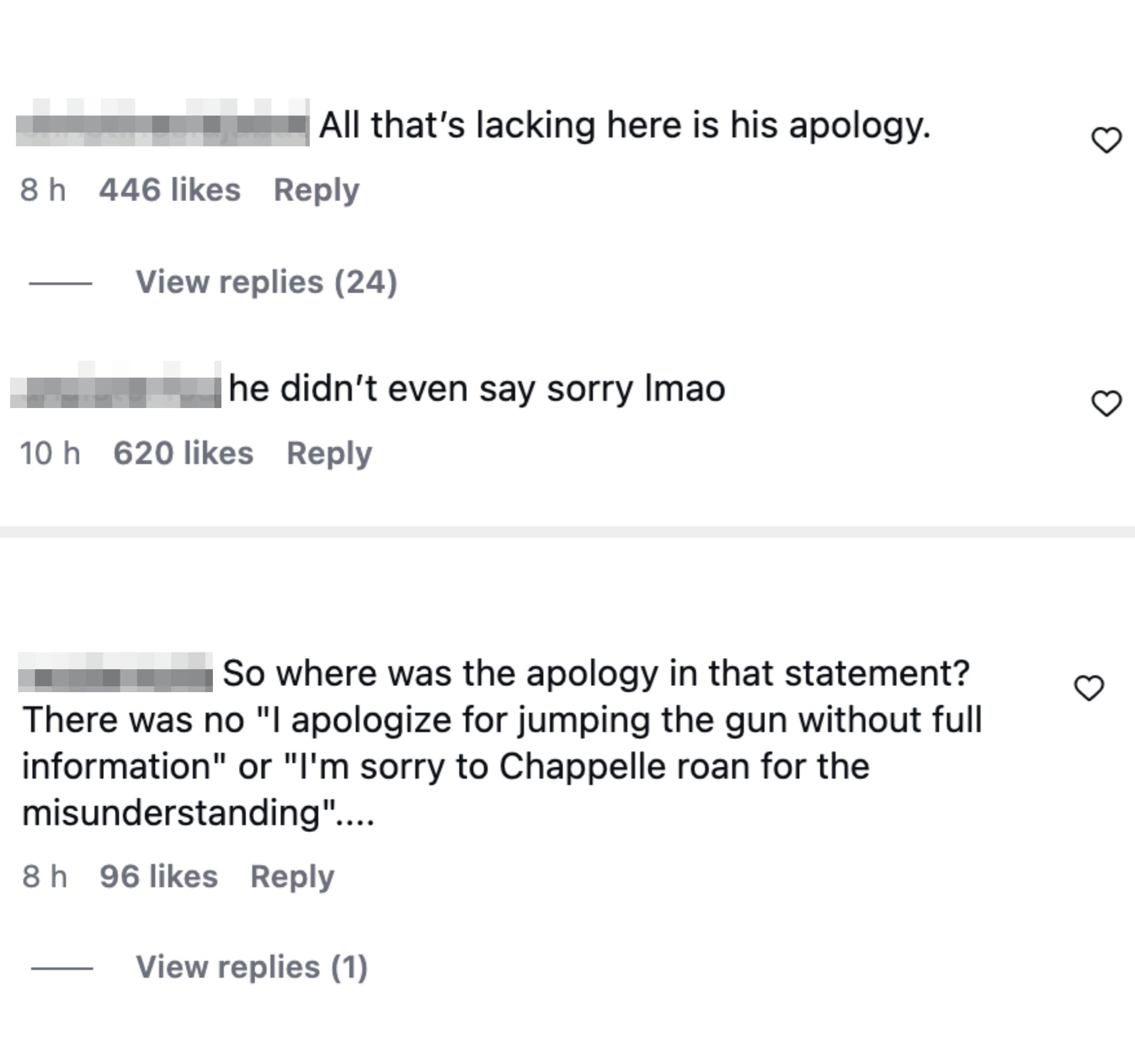This screenshot has width=1135, height=1064.
Task: Show who gave the 96 likes
Action: click(159, 877)
